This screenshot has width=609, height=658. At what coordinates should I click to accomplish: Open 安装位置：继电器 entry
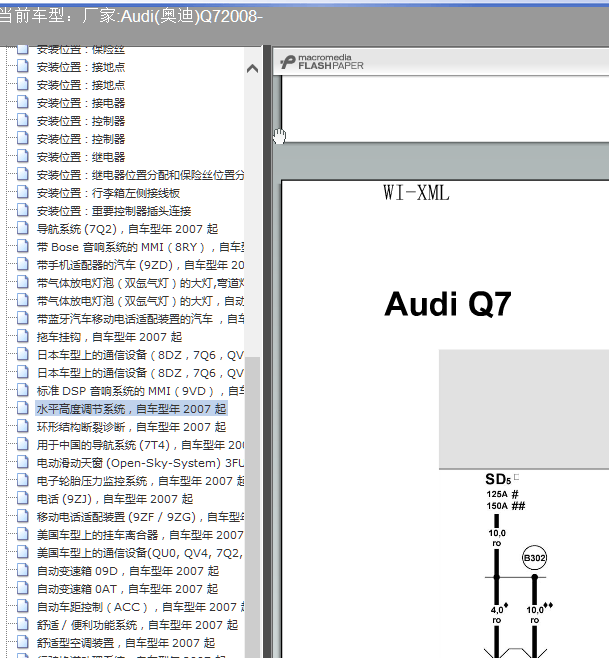[x=81, y=157]
